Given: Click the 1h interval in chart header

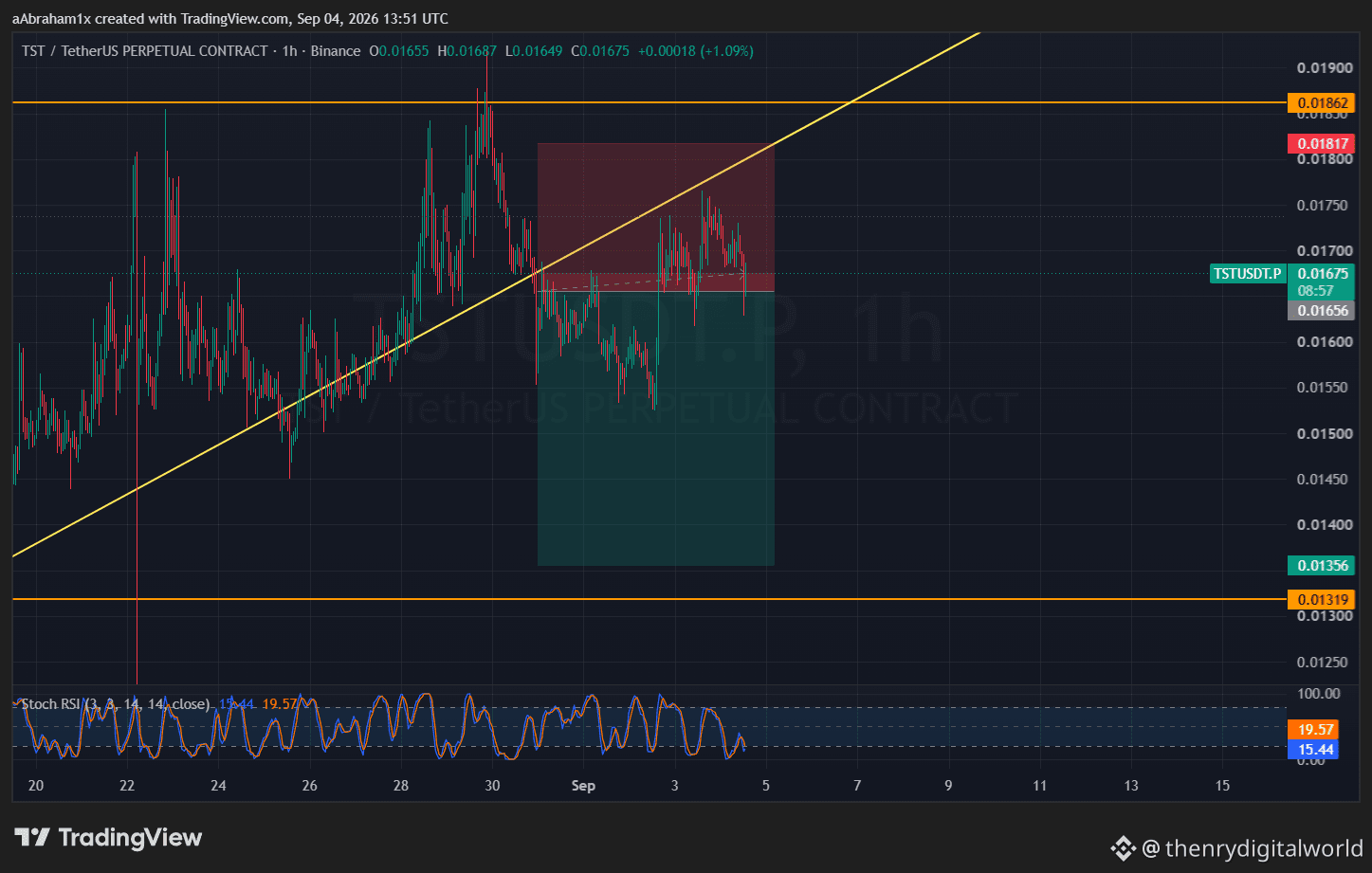Looking at the screenshot, I should [x=289, y=51].
